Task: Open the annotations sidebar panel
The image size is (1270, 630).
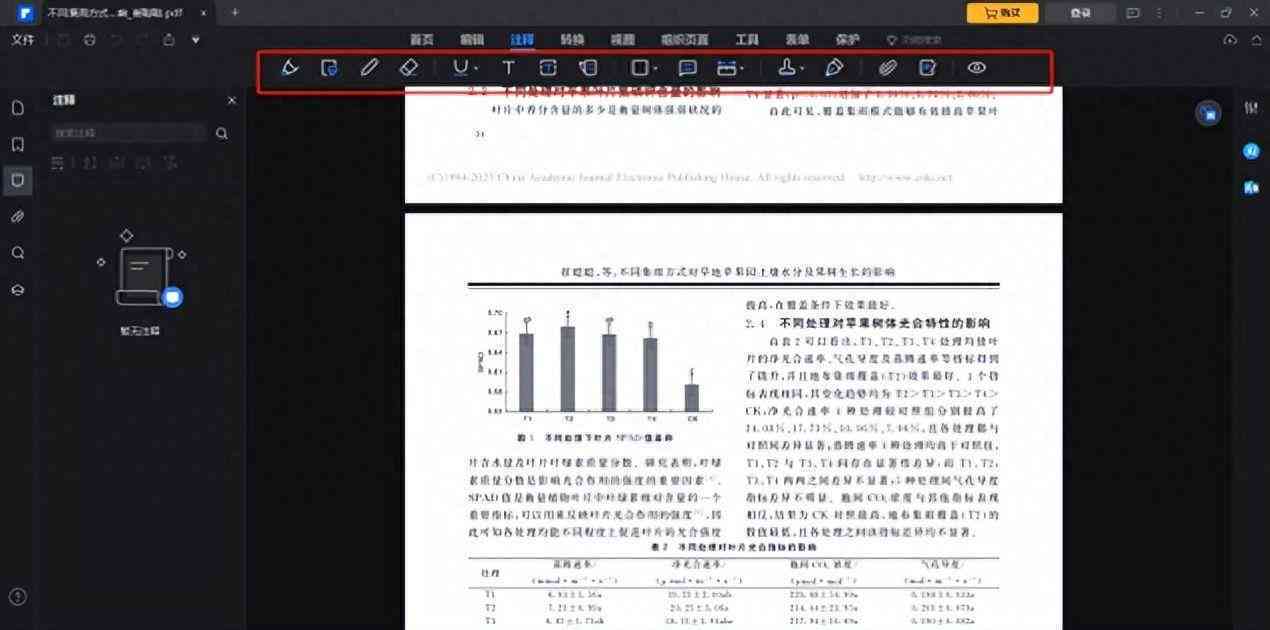Action: (17, 180)
